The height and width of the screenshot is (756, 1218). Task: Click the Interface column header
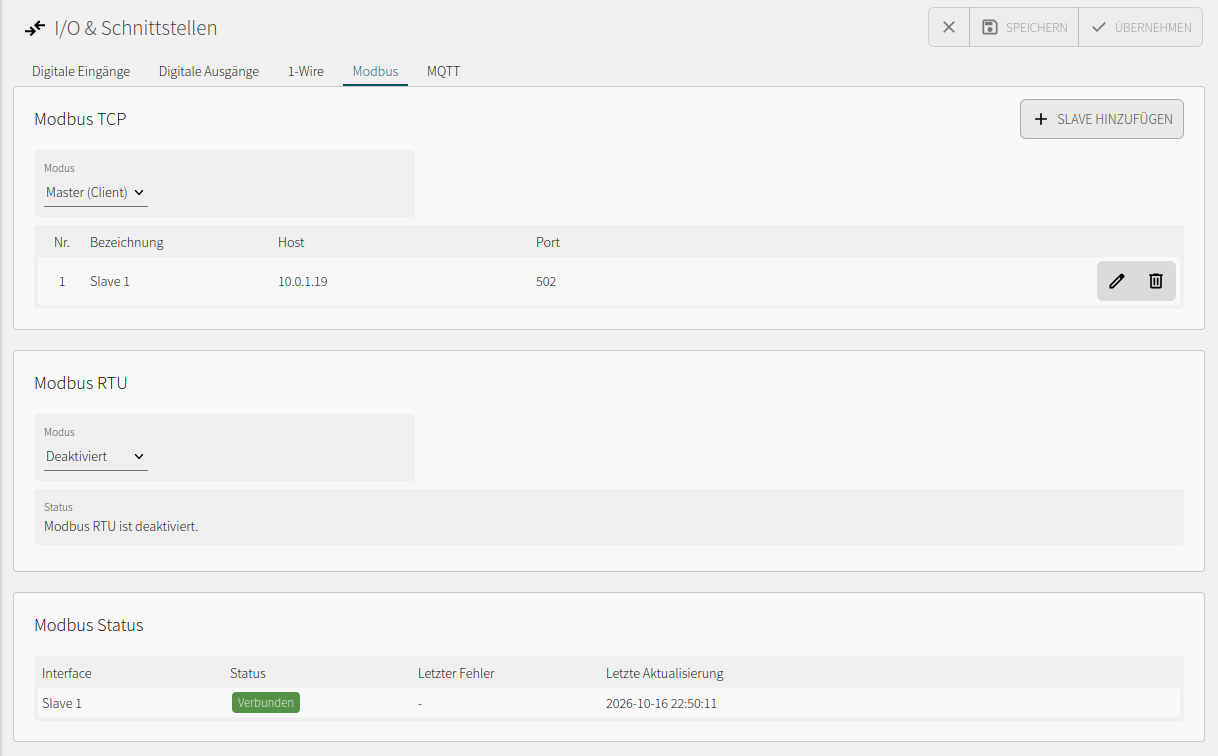click(67, 673)
